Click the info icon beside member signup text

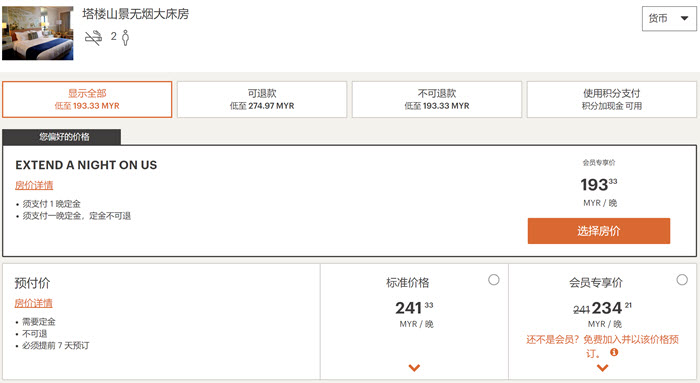click(x=614, y=352)
